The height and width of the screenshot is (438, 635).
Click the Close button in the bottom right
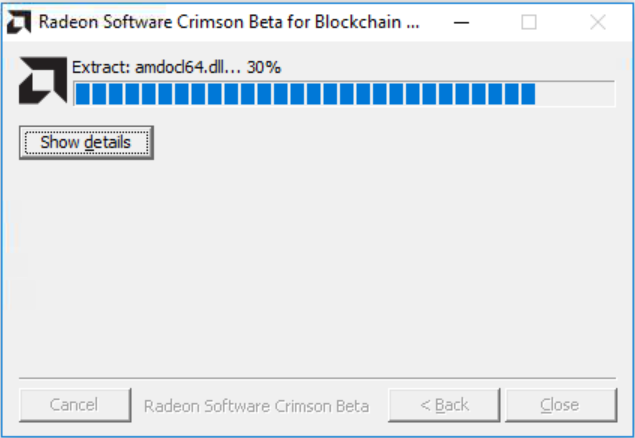(x=560, y=405)
